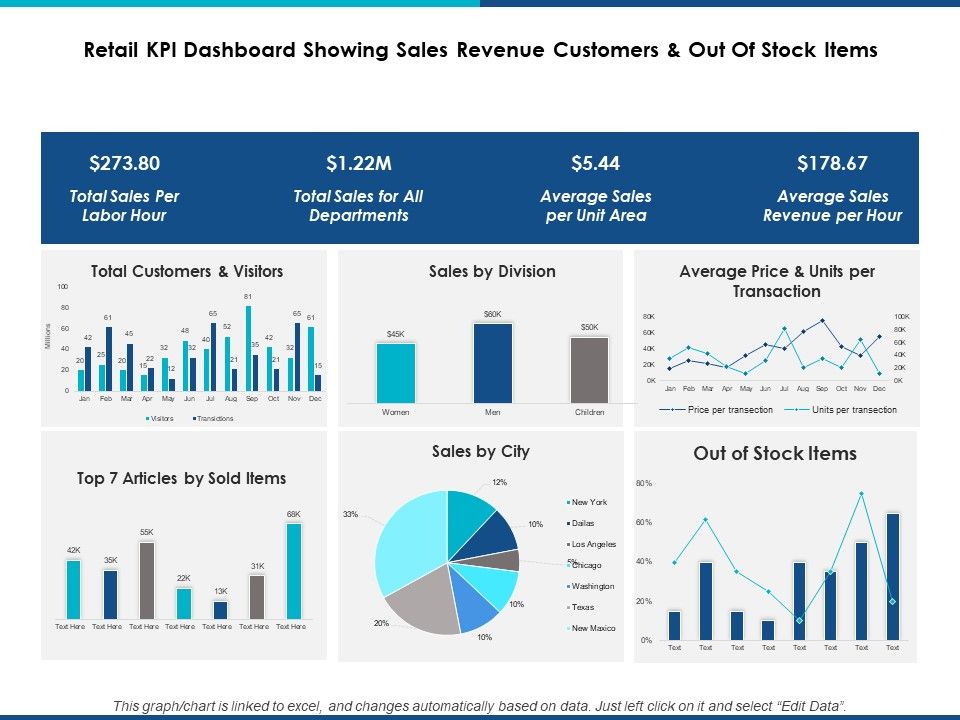
Task: Click the Women bar in Sales by Division
Action: click(396, 373)
